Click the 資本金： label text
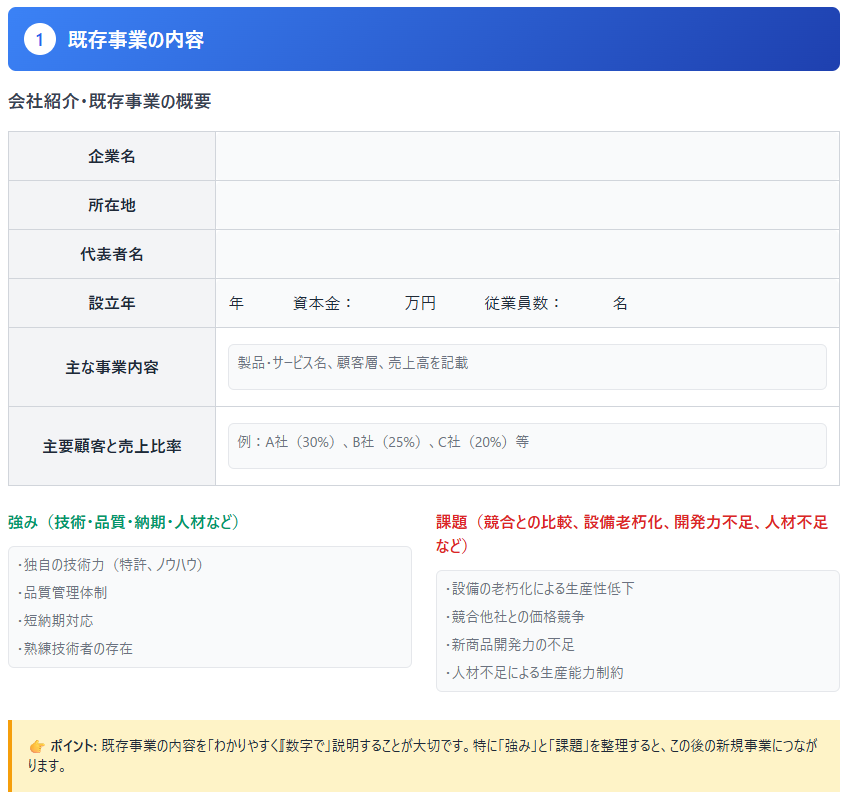This screenshot has width=849, height=804. click(323, 303)
